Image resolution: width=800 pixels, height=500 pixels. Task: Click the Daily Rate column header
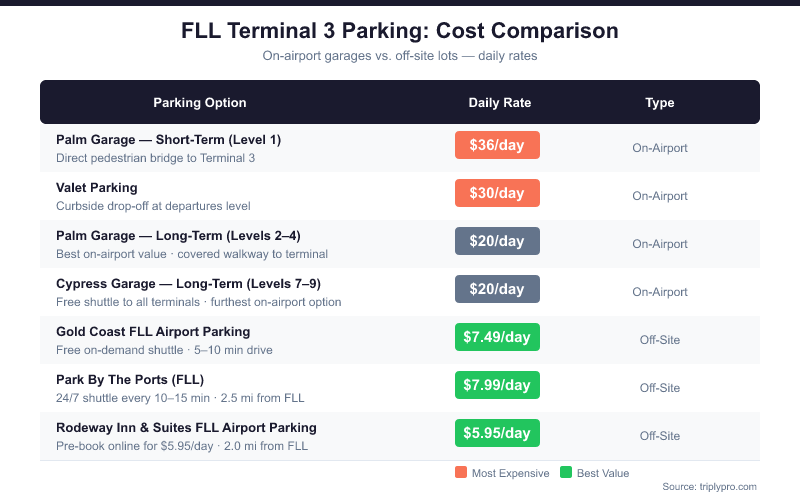500,103
